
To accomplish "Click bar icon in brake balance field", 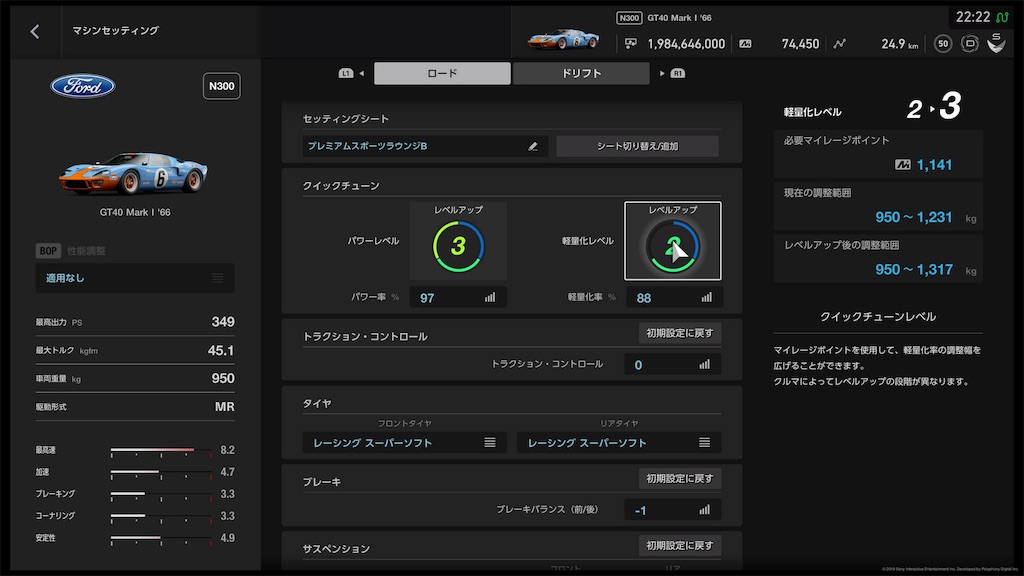I will click(x=704, y=510).
